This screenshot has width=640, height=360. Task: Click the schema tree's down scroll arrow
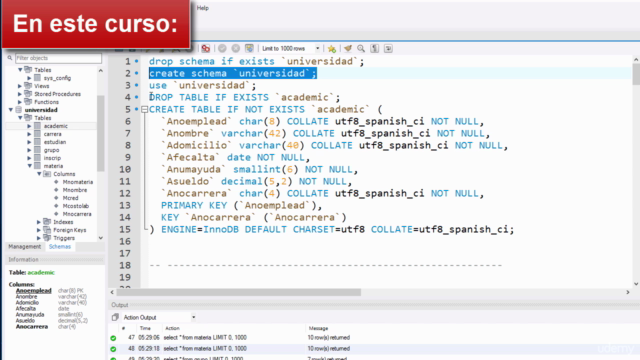pyautogui.click(x=100, y=238)
